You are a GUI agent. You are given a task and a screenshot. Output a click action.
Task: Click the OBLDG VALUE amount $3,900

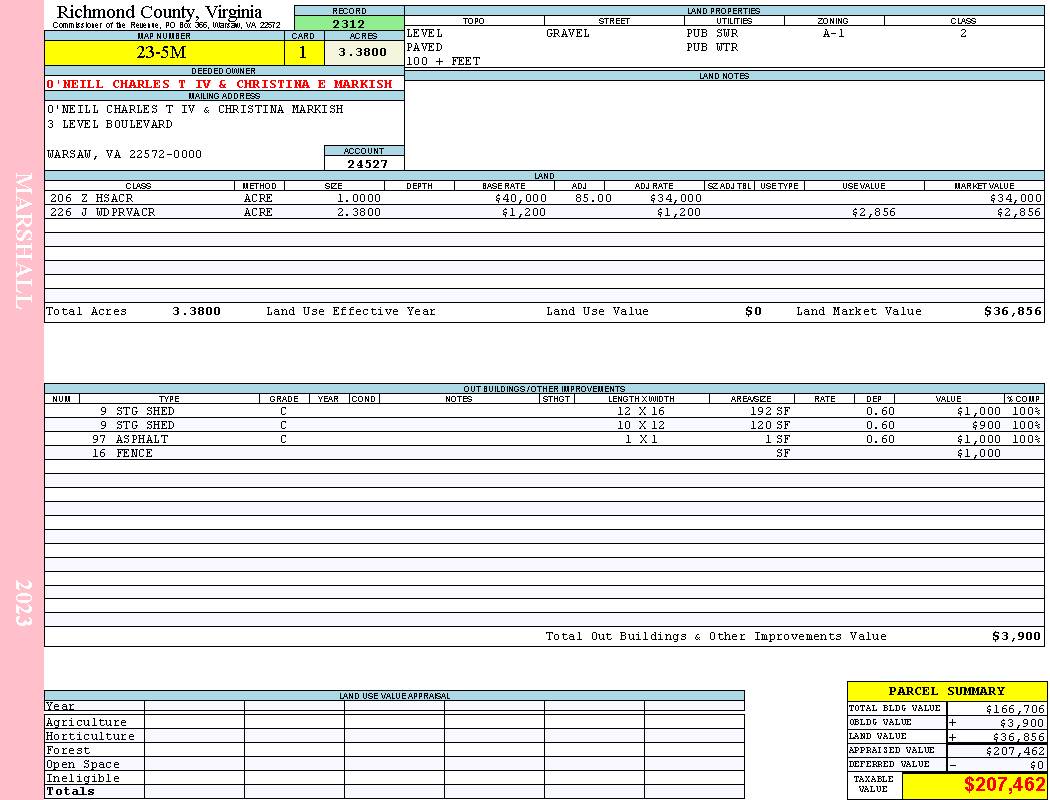click(x=1021, y=723)
